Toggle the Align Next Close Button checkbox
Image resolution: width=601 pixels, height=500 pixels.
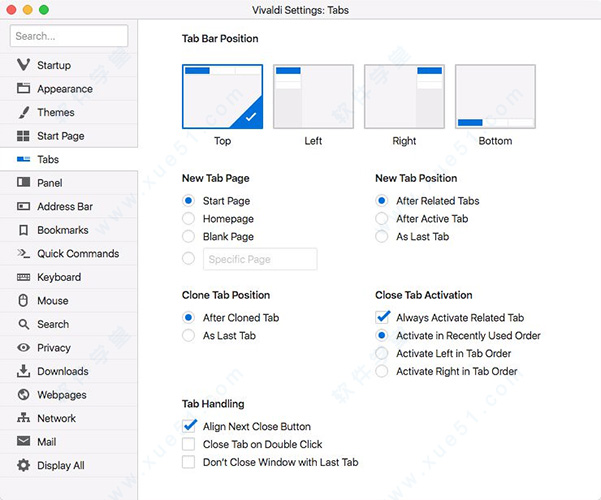click(x=189, y=426)
